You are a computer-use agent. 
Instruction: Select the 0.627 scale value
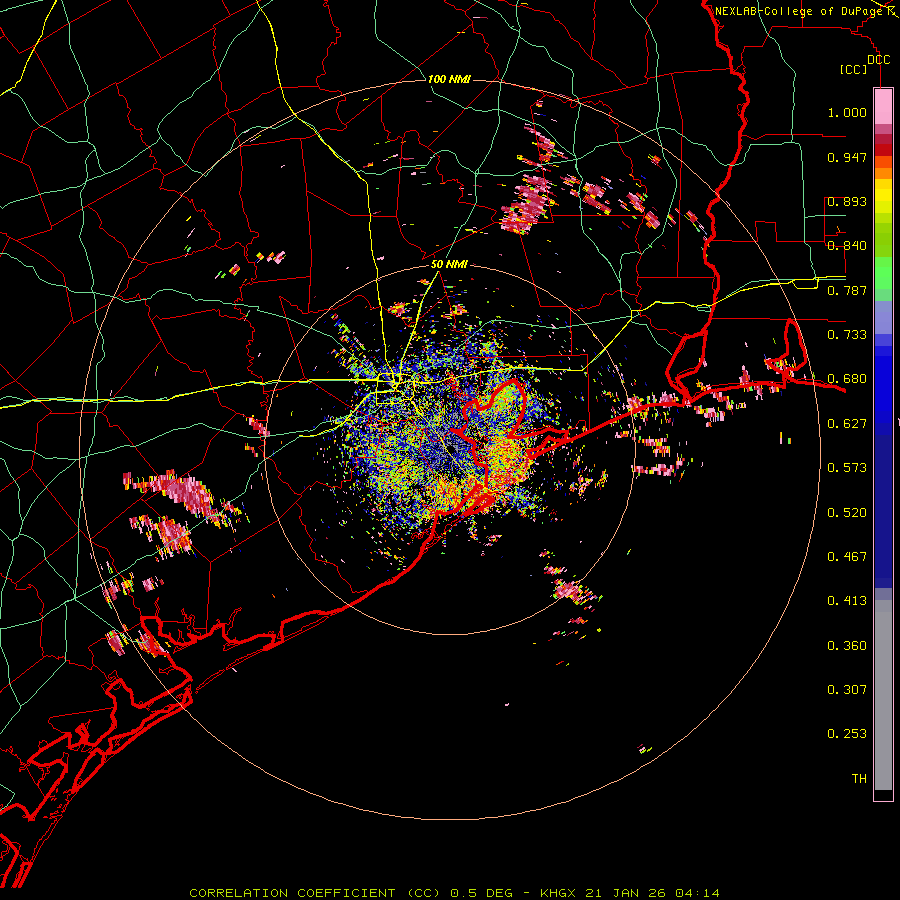pyautogui.click(x=847, y=424)
